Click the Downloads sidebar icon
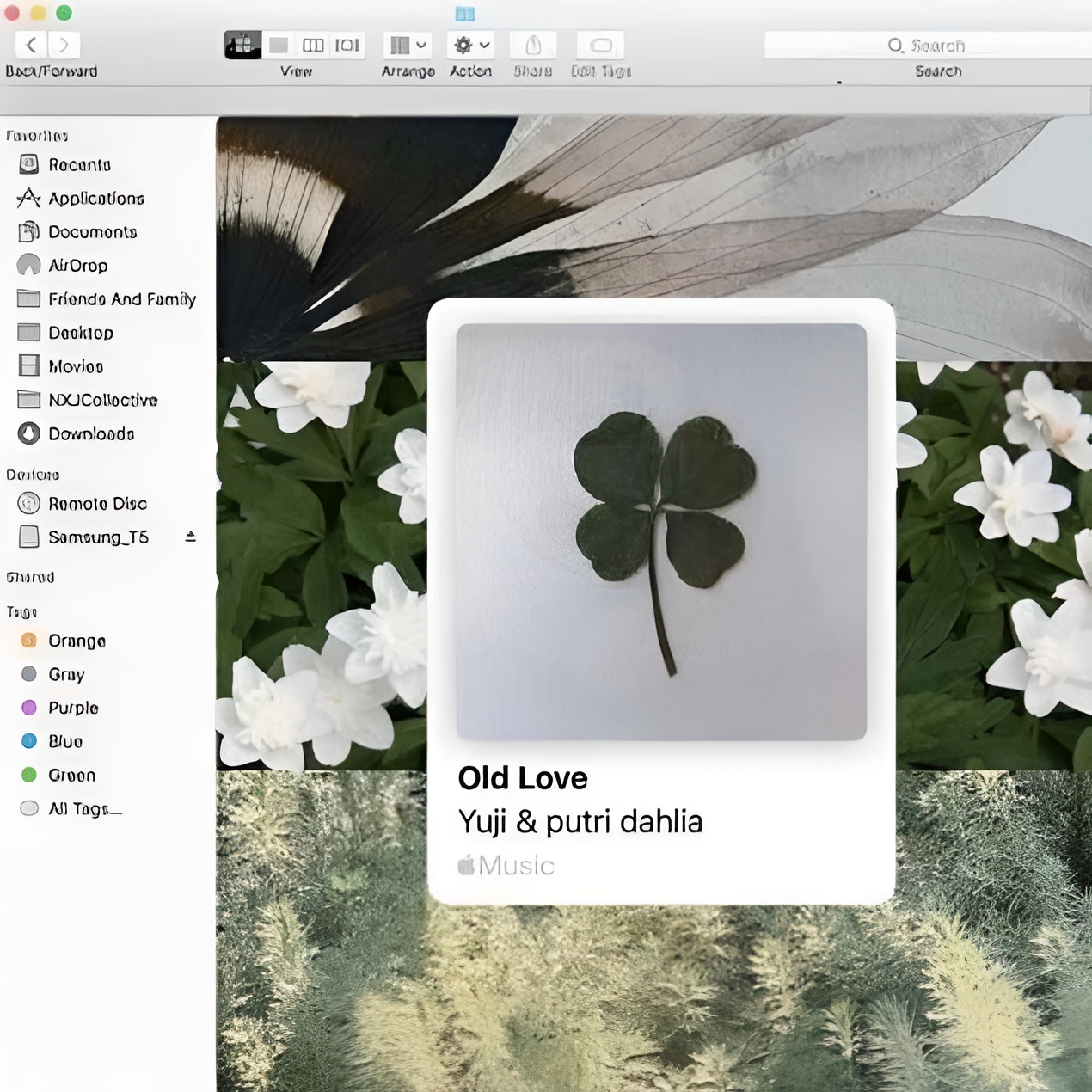Viewport: 1092px width, 1092px height. pos(29,433)
